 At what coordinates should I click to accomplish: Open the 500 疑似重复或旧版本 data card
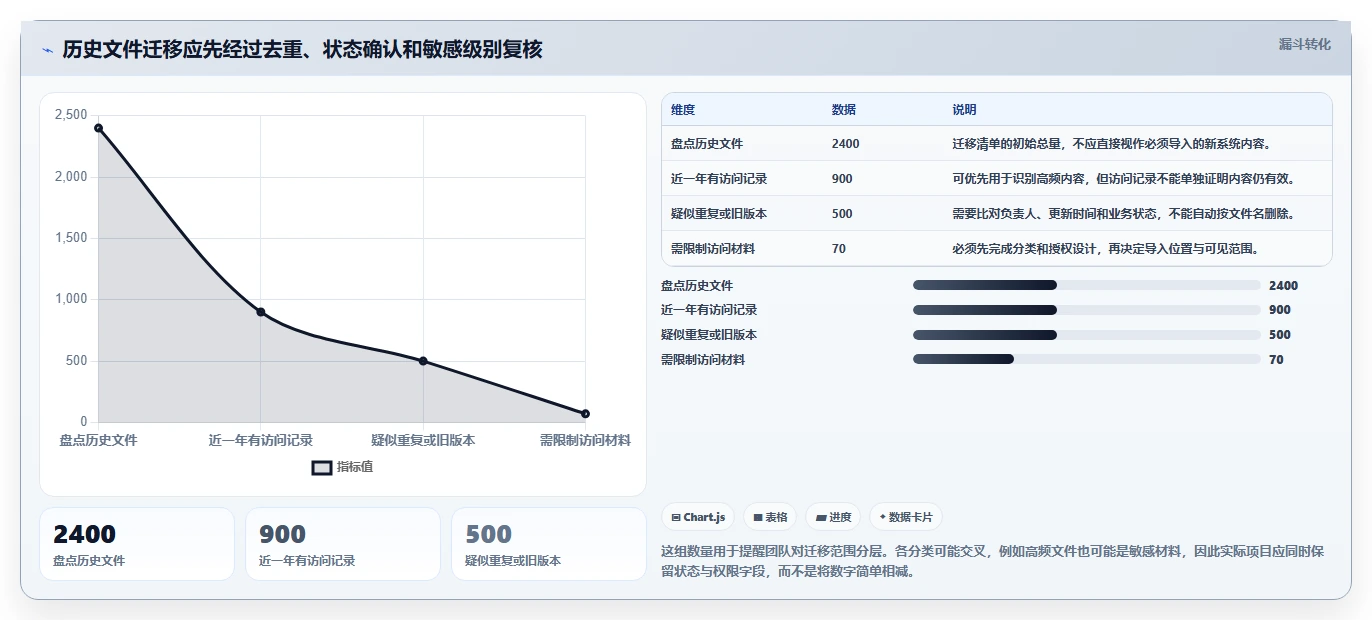click(549, 544)
